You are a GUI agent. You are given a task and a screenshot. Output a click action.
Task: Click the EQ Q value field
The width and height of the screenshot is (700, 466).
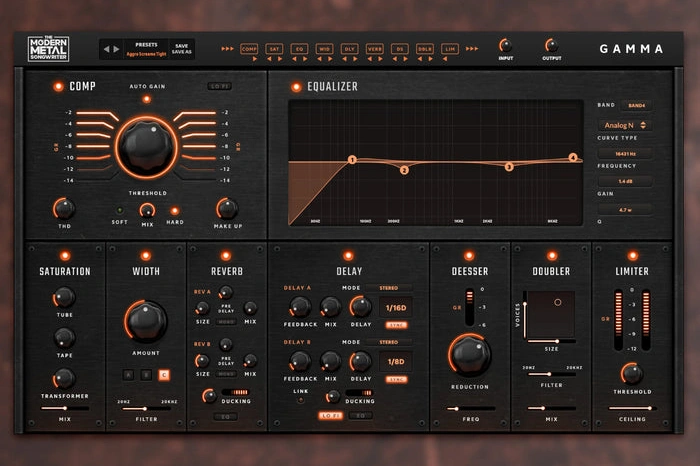(625, 209)
